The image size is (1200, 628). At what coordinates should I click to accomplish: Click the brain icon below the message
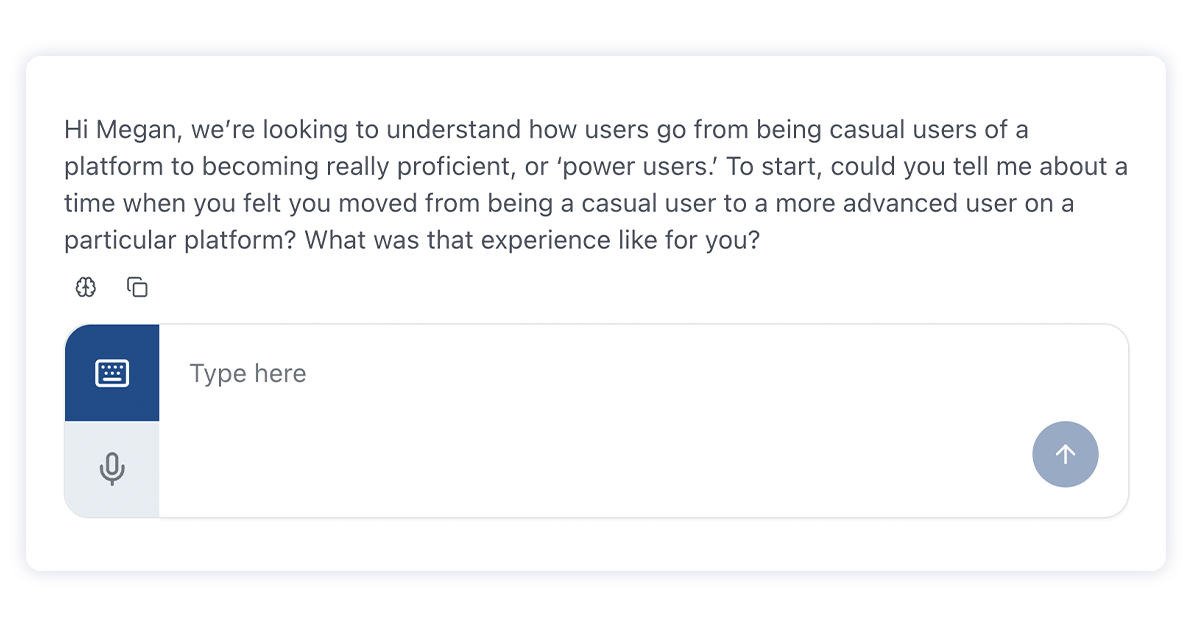(85, 287)
